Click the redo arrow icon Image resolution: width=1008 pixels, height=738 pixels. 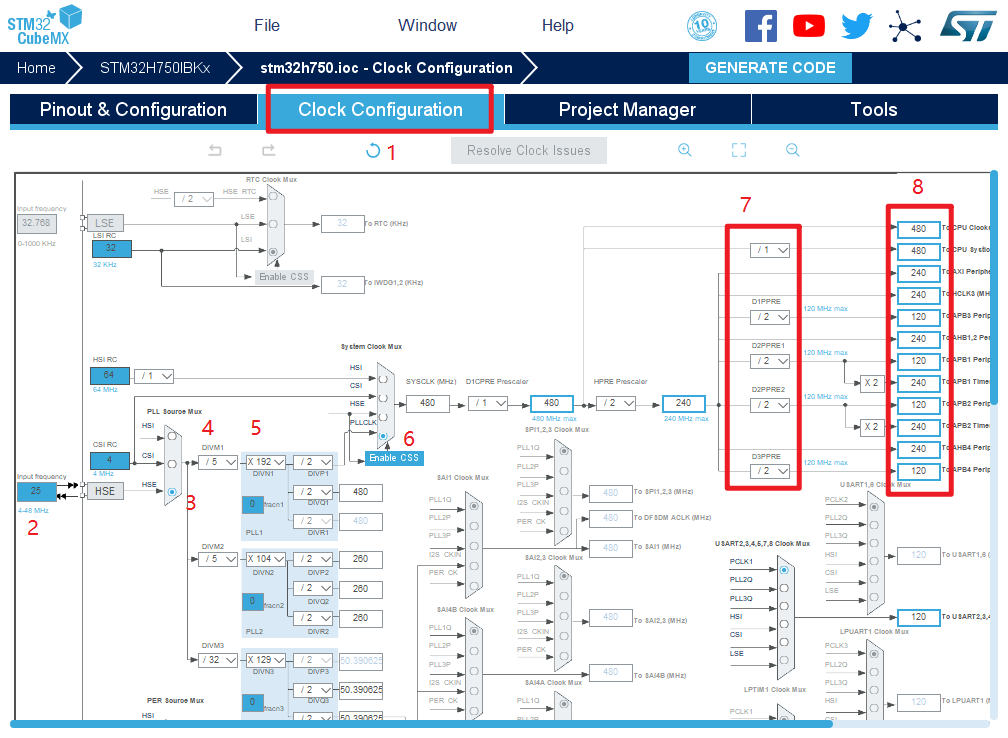[x=268, y=151]
